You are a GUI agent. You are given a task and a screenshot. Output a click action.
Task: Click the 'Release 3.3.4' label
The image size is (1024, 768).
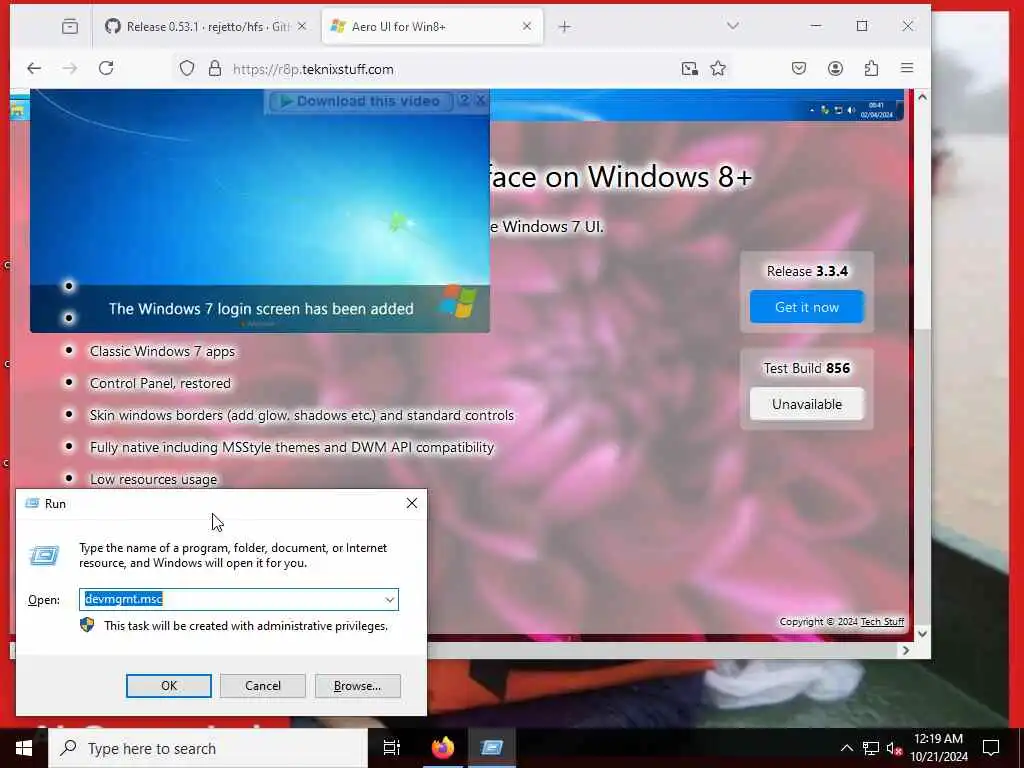[807, 271]
